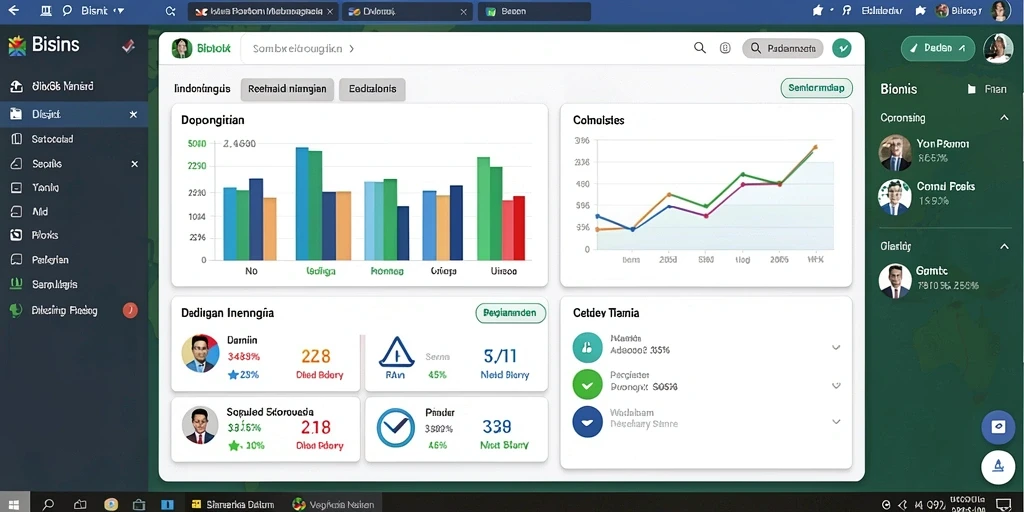Image resolution: width=1024 pixels, height=512 pixels.
Task: Collapse the Glanitg section chevron
Action: [x=1004, y=246]
